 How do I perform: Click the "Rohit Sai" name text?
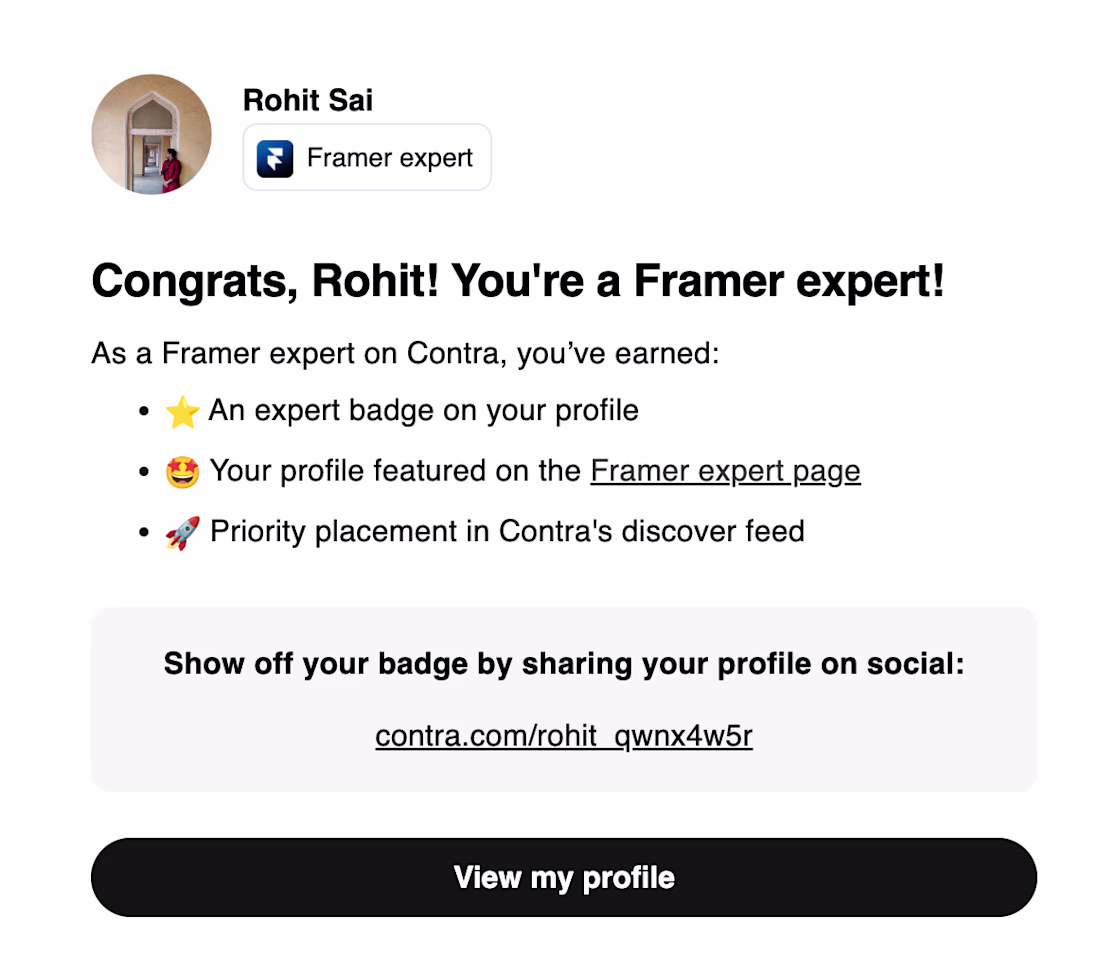coord(308,100)
